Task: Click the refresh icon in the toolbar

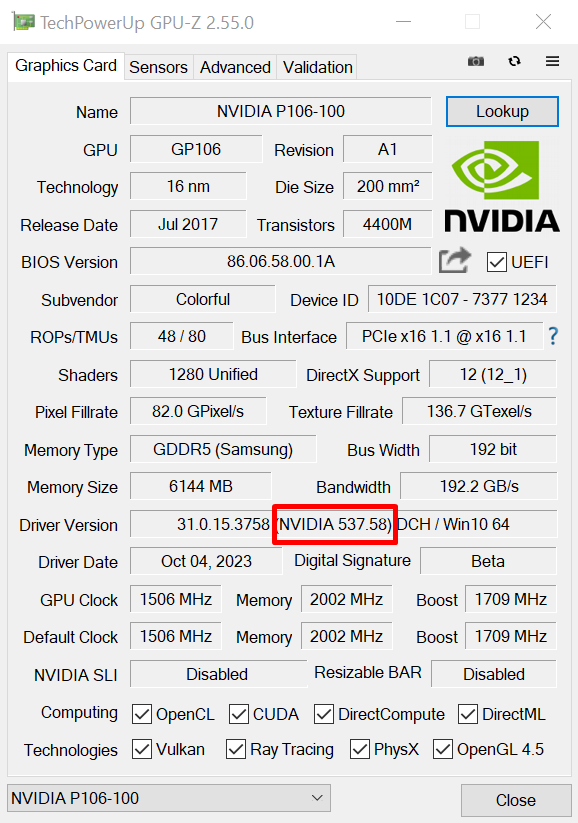Action: (x=514, y=61)
